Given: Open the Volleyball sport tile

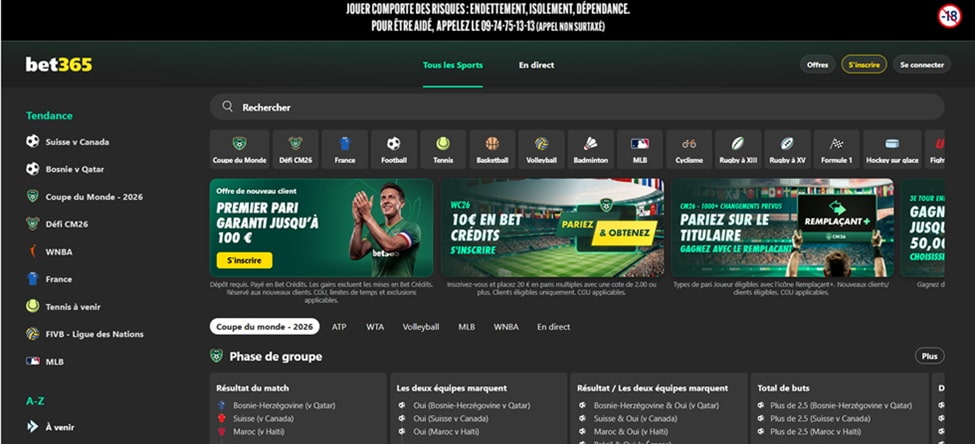Looking at the screenshot, I should click(541, 149).
